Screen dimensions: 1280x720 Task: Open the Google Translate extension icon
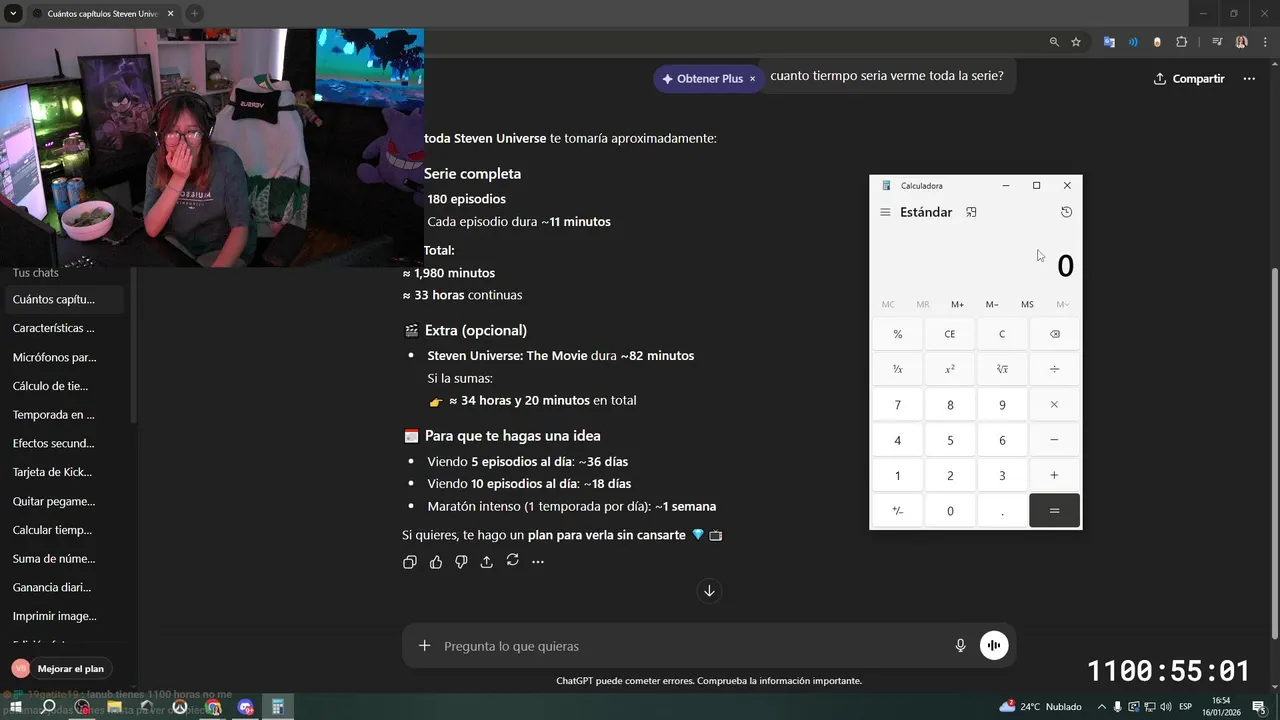(x=1109, y=42)
